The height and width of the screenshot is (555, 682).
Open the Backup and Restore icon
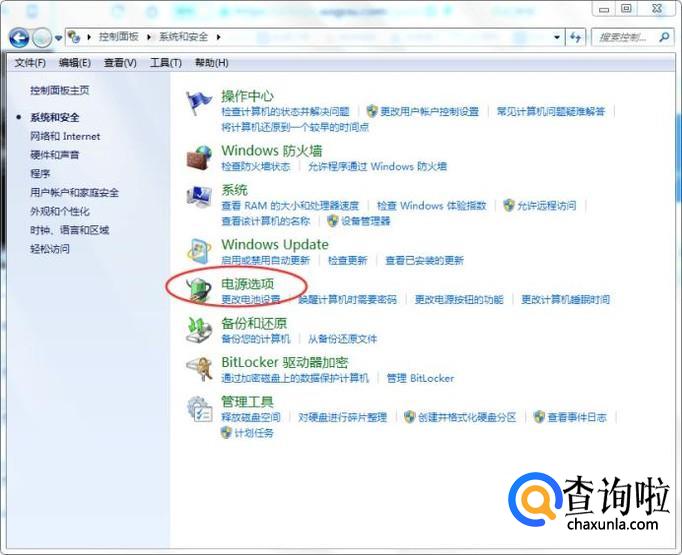[x=199, y=330]
